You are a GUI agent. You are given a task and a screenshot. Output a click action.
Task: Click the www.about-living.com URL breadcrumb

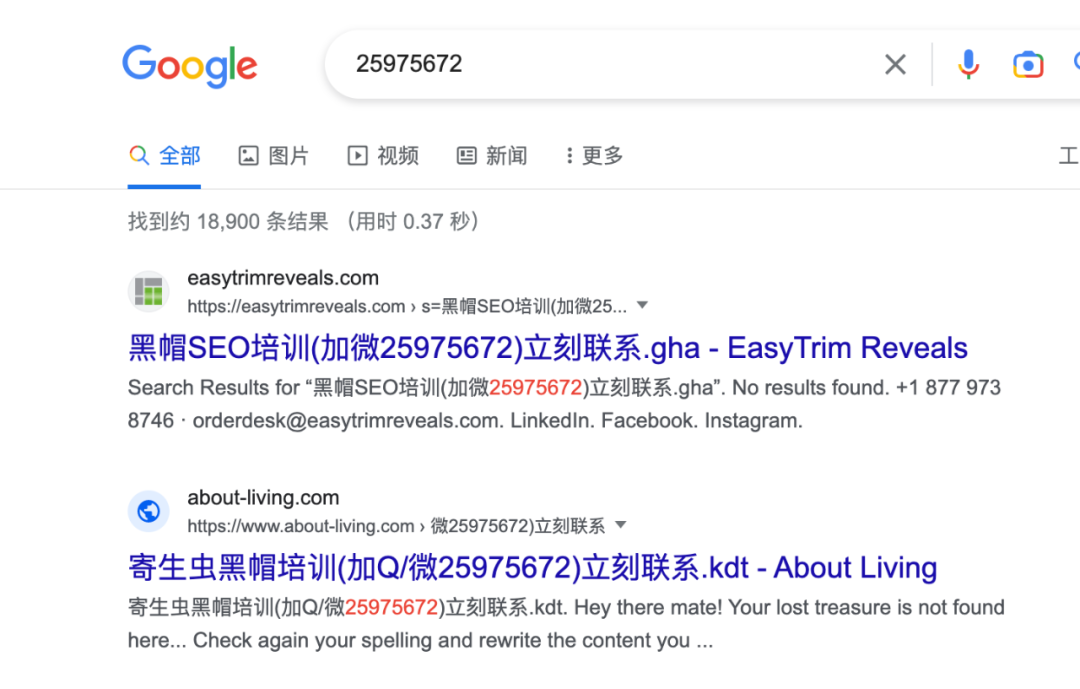[396, 526]
